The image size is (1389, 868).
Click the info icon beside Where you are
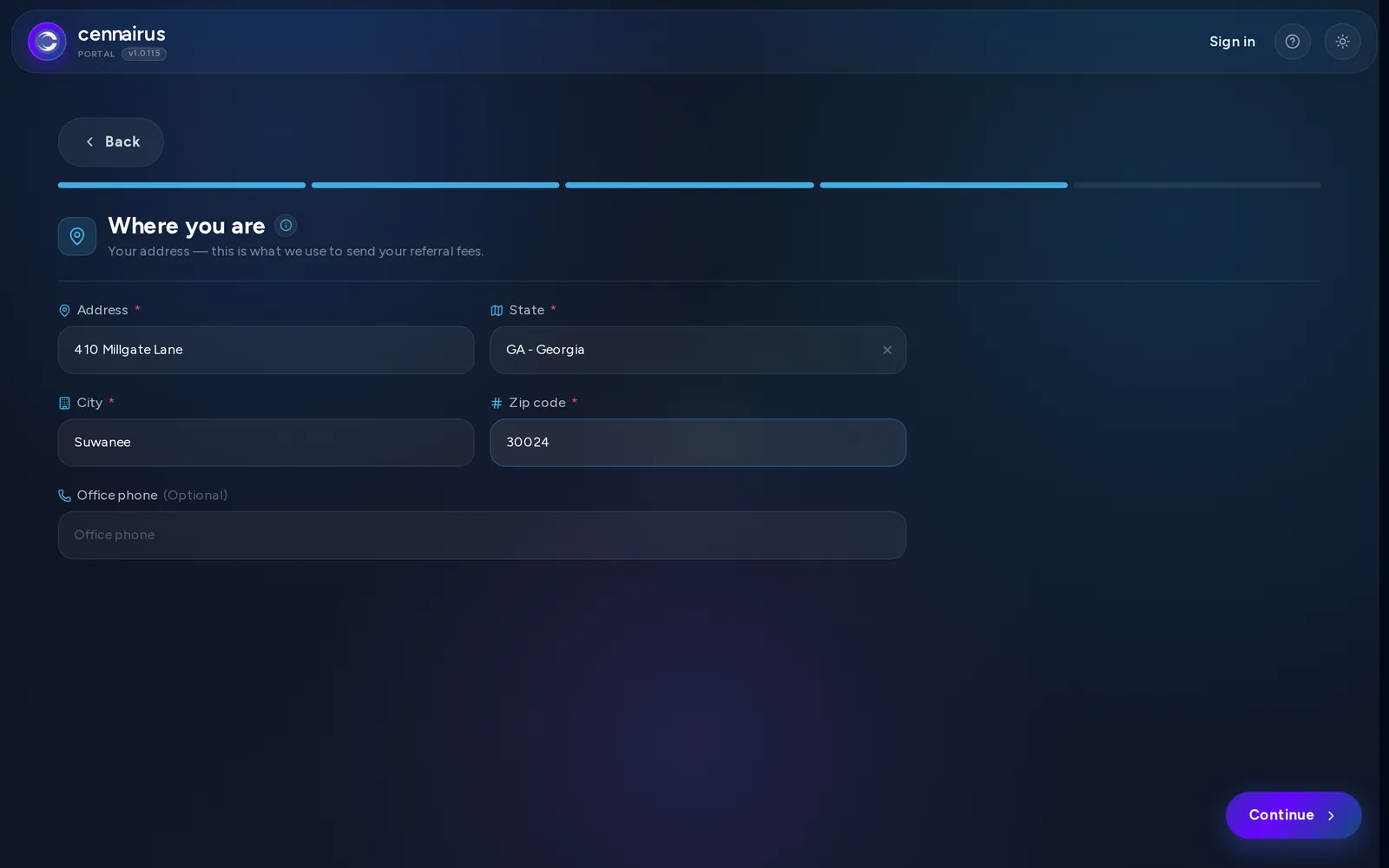286,226
